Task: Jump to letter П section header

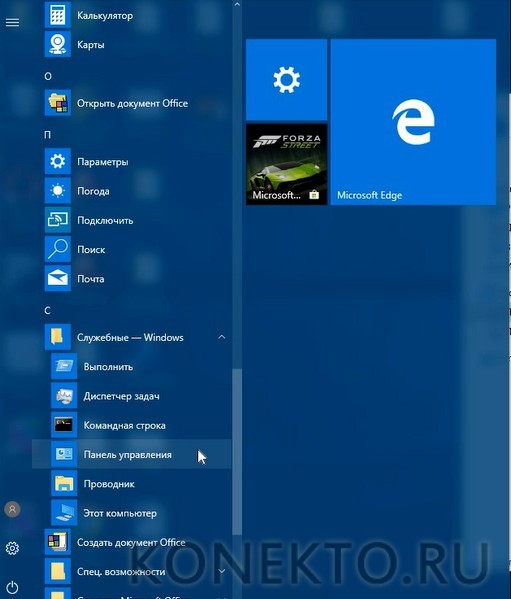Action: coord(48,135)
